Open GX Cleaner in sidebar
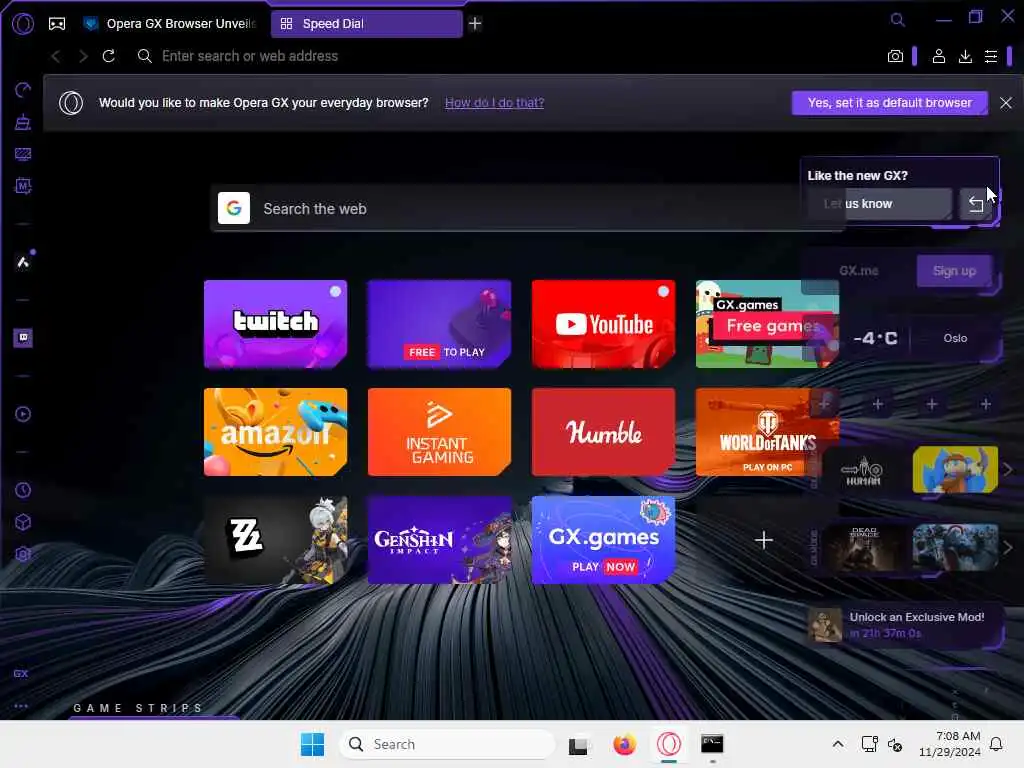Screen dimensions: 1024x768 coord(23,122)
